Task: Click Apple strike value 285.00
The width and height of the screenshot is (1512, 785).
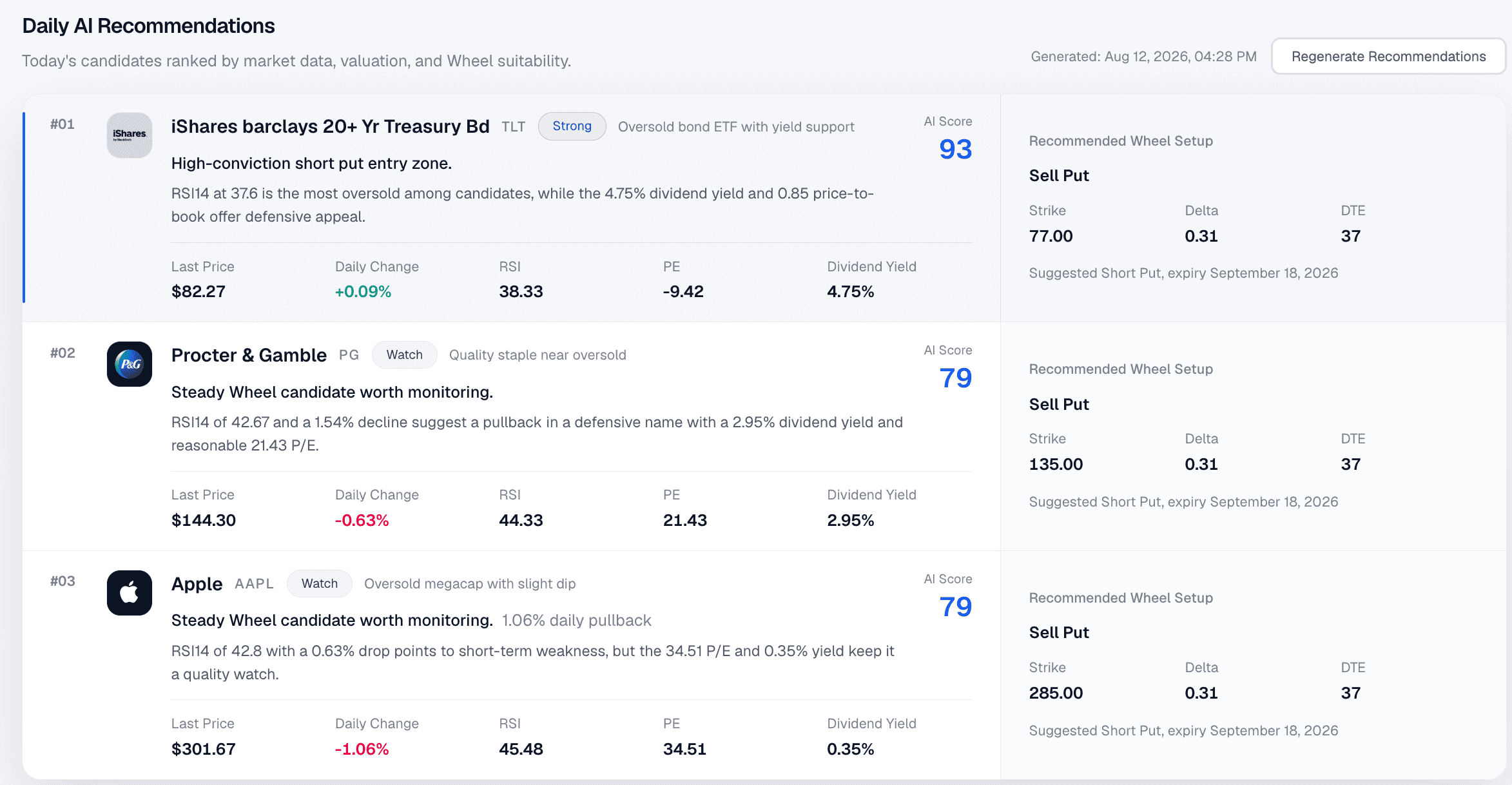Action: pyautogui.click(x=1056, y=693)
